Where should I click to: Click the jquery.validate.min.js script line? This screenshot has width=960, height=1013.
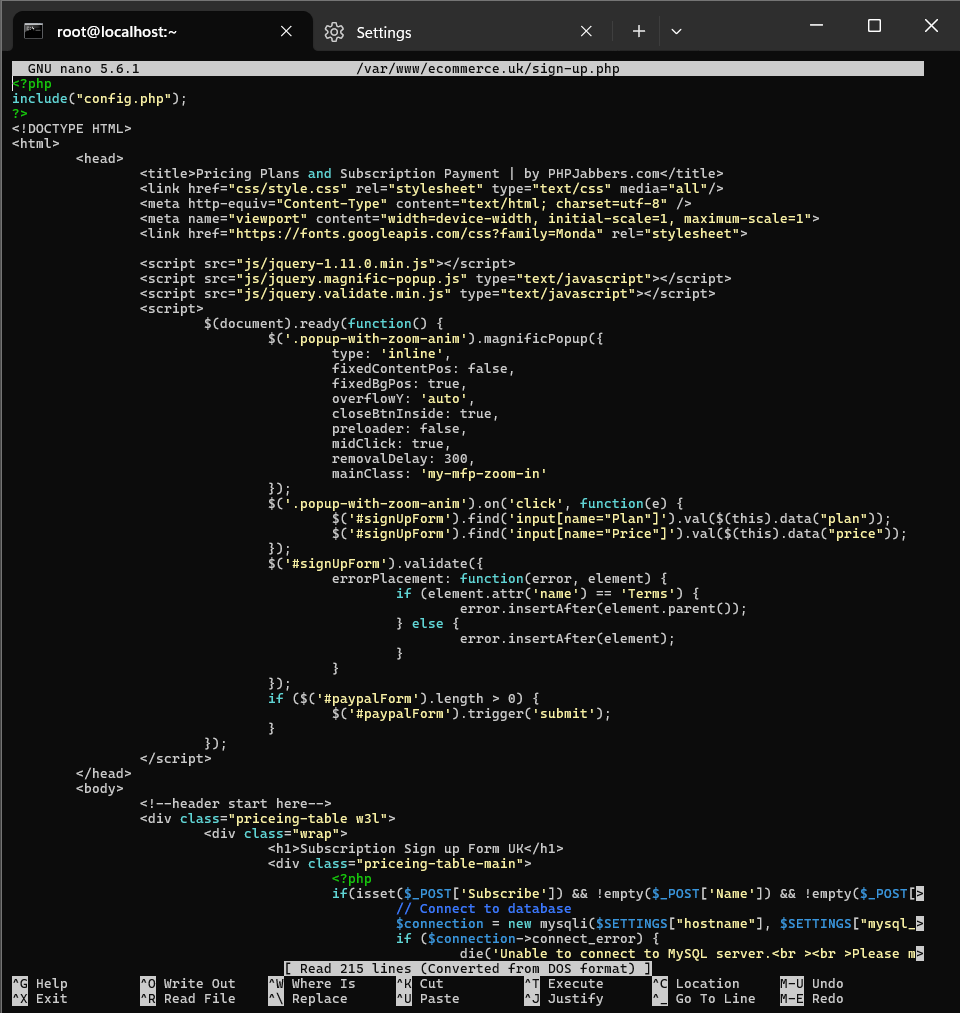428,293
